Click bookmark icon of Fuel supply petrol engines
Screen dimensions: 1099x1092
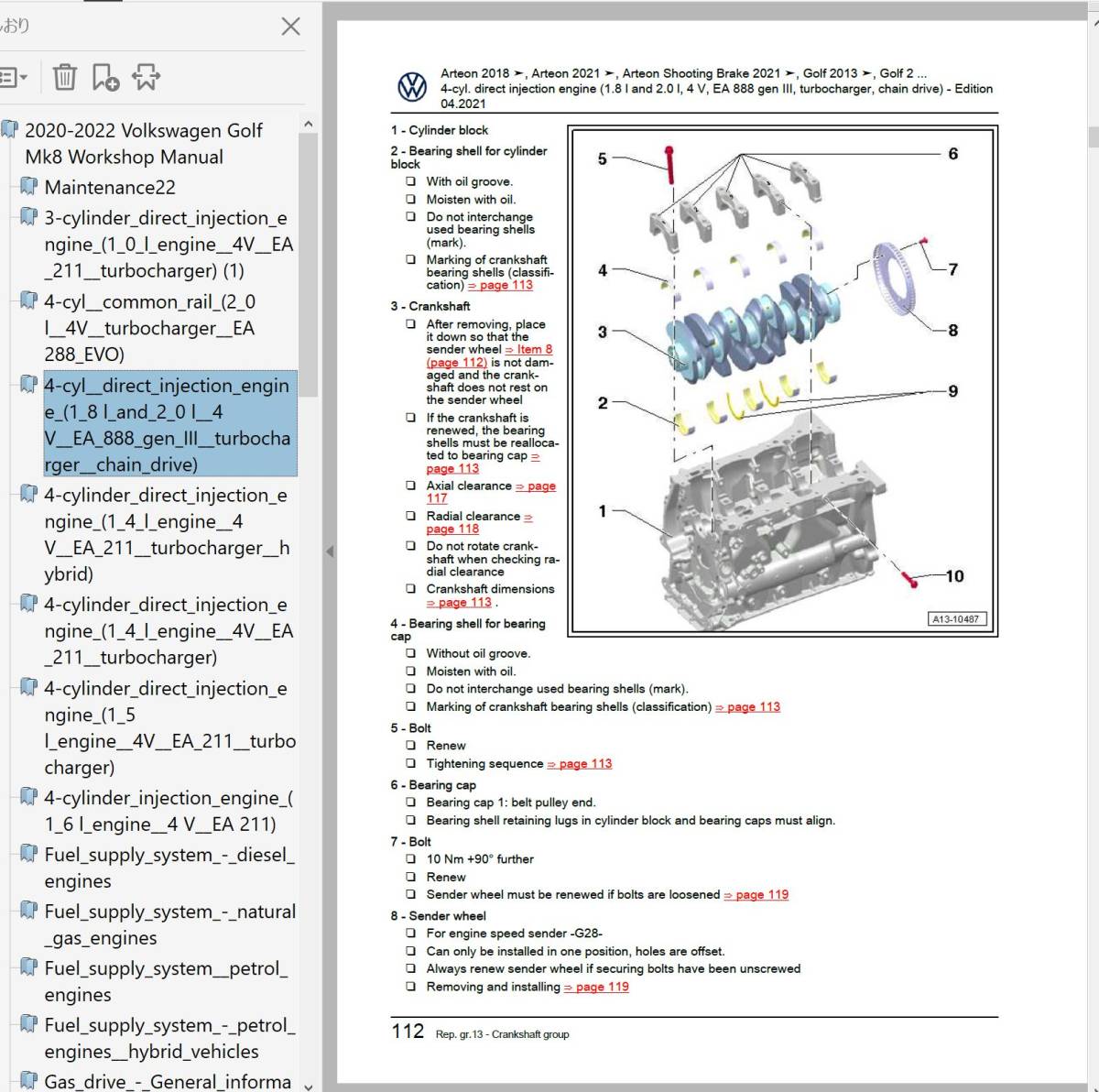[x=29, y=968]
